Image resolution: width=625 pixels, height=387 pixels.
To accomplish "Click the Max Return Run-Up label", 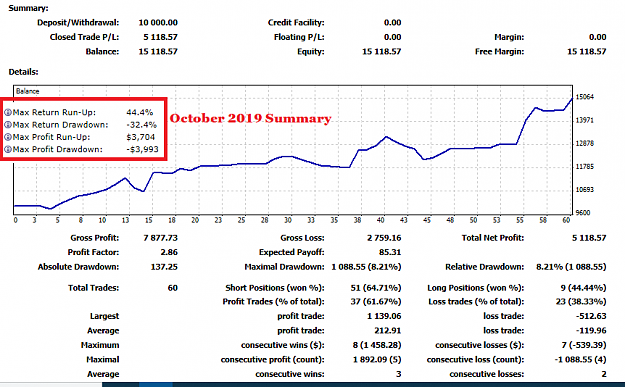I will point(54,112).
